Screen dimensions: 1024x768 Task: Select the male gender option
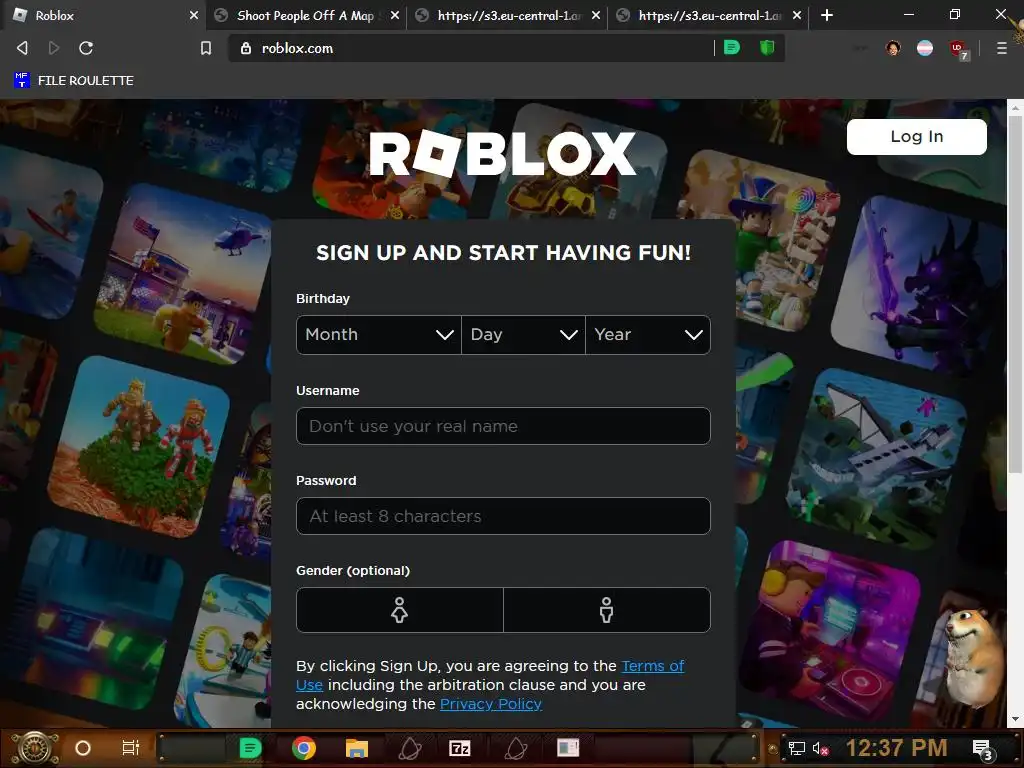607,610
